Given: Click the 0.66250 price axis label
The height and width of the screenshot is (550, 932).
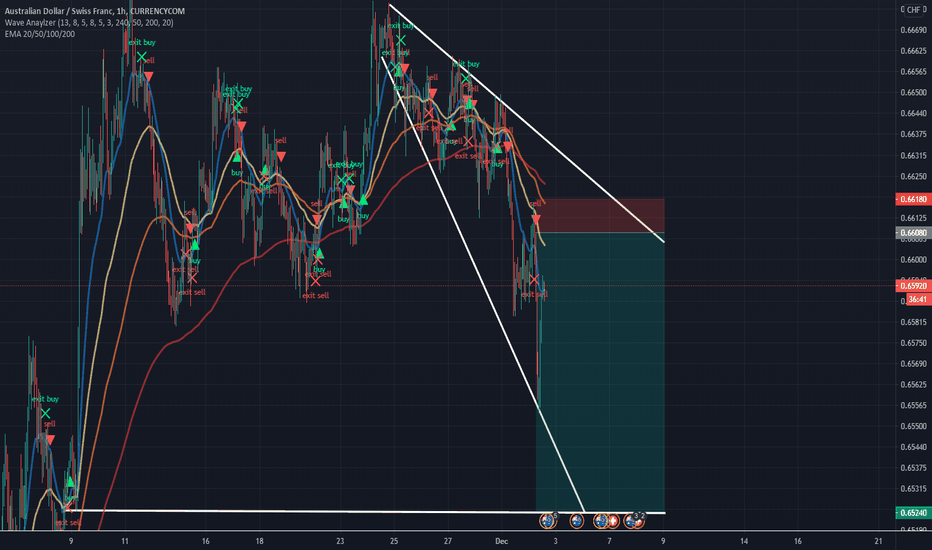Looking at the screenshot, I should (x=914, y=176).
